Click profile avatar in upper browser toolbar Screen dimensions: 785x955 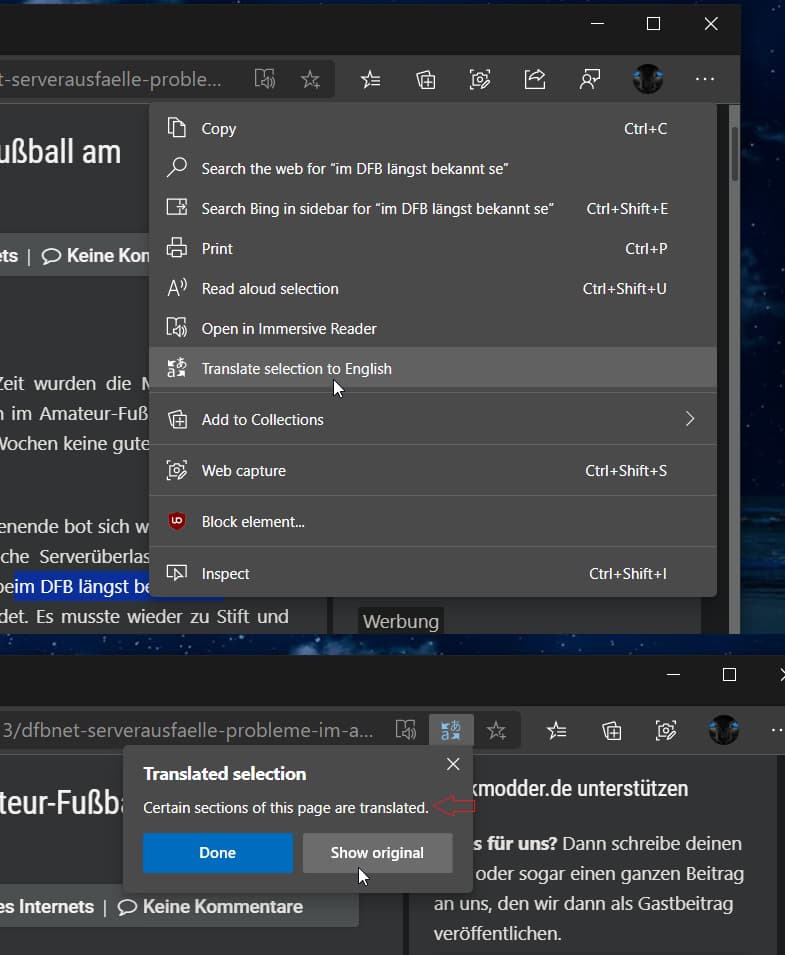647,79
